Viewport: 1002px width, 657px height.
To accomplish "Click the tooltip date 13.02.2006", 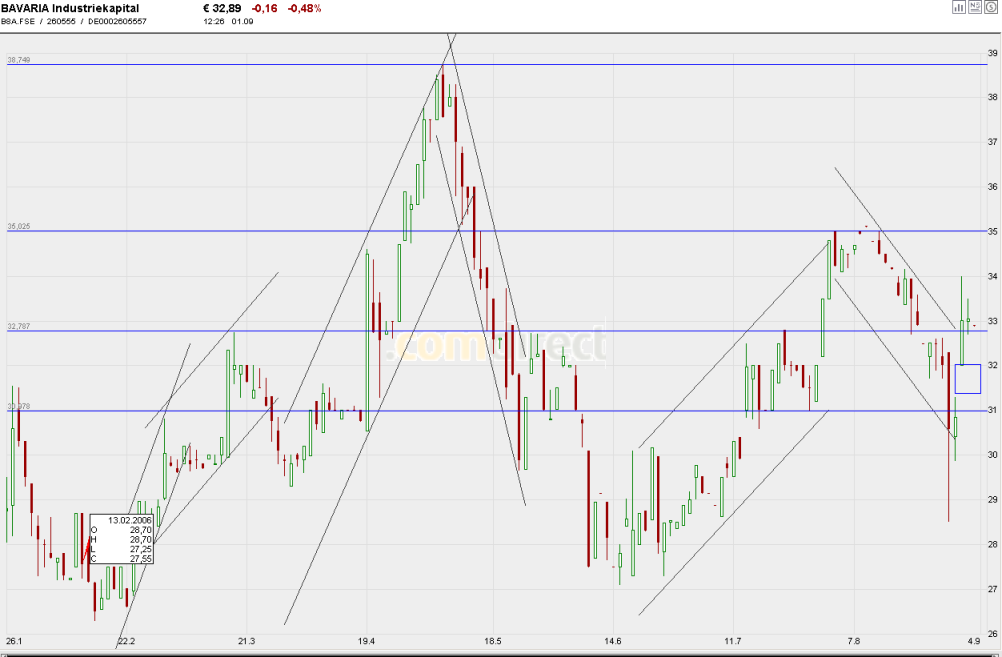I will point(130,520).
